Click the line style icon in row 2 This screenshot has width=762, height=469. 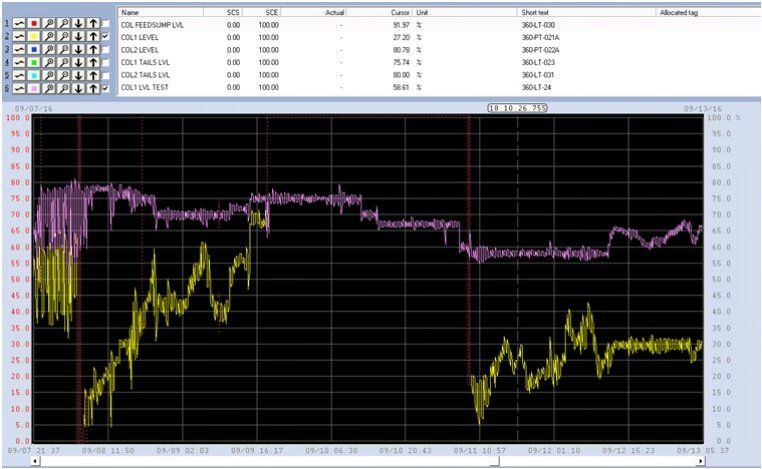point(19,36)
